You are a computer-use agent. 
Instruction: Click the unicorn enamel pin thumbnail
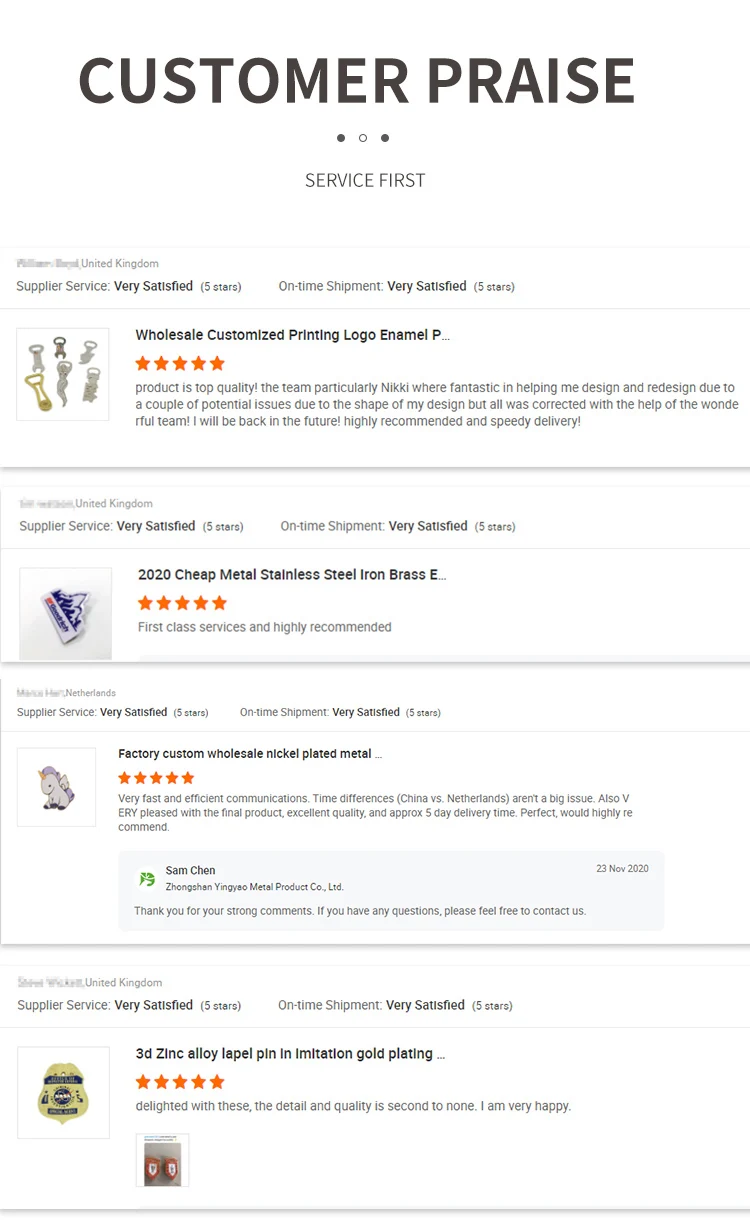coord(57,786)
